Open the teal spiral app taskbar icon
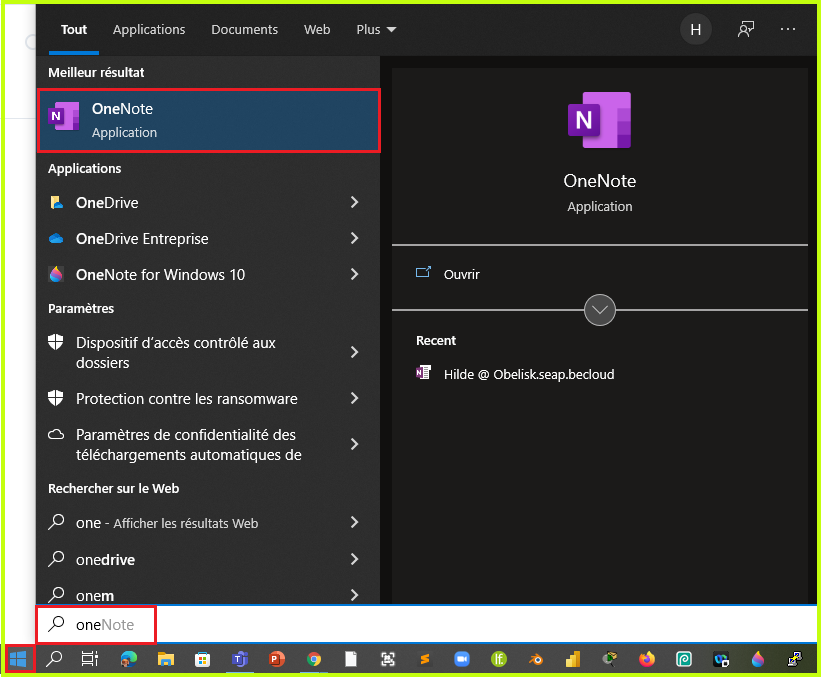The height and width of the screenshot is (677, 821). point(684,659)
